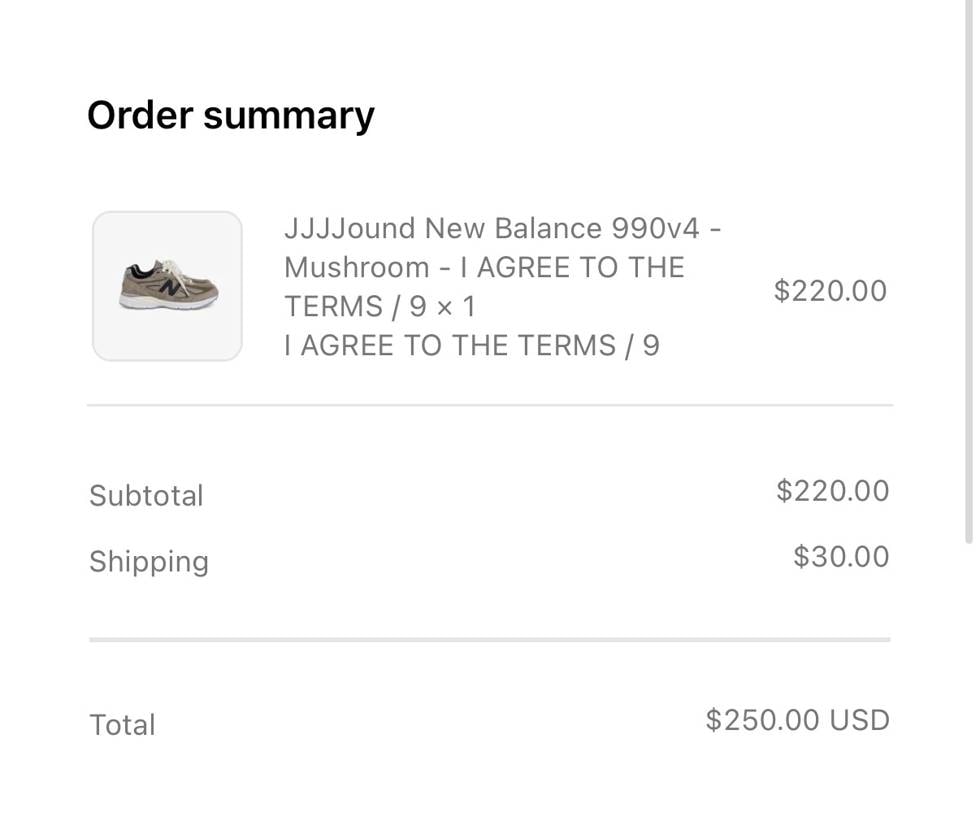
Task: Click the Order summary heading
Action: tap(230, 115)
